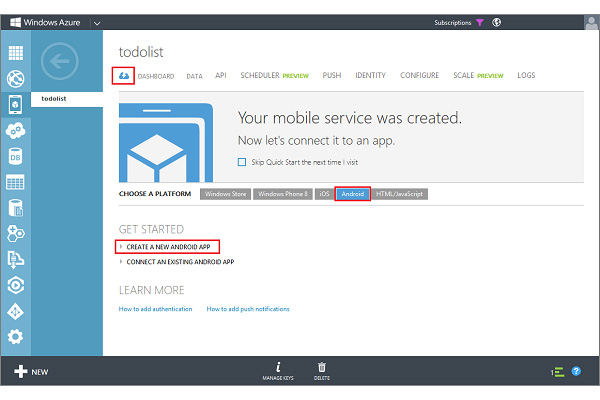
Task: Open the Scale Preview tab
Action: click(x=478, y=75)
